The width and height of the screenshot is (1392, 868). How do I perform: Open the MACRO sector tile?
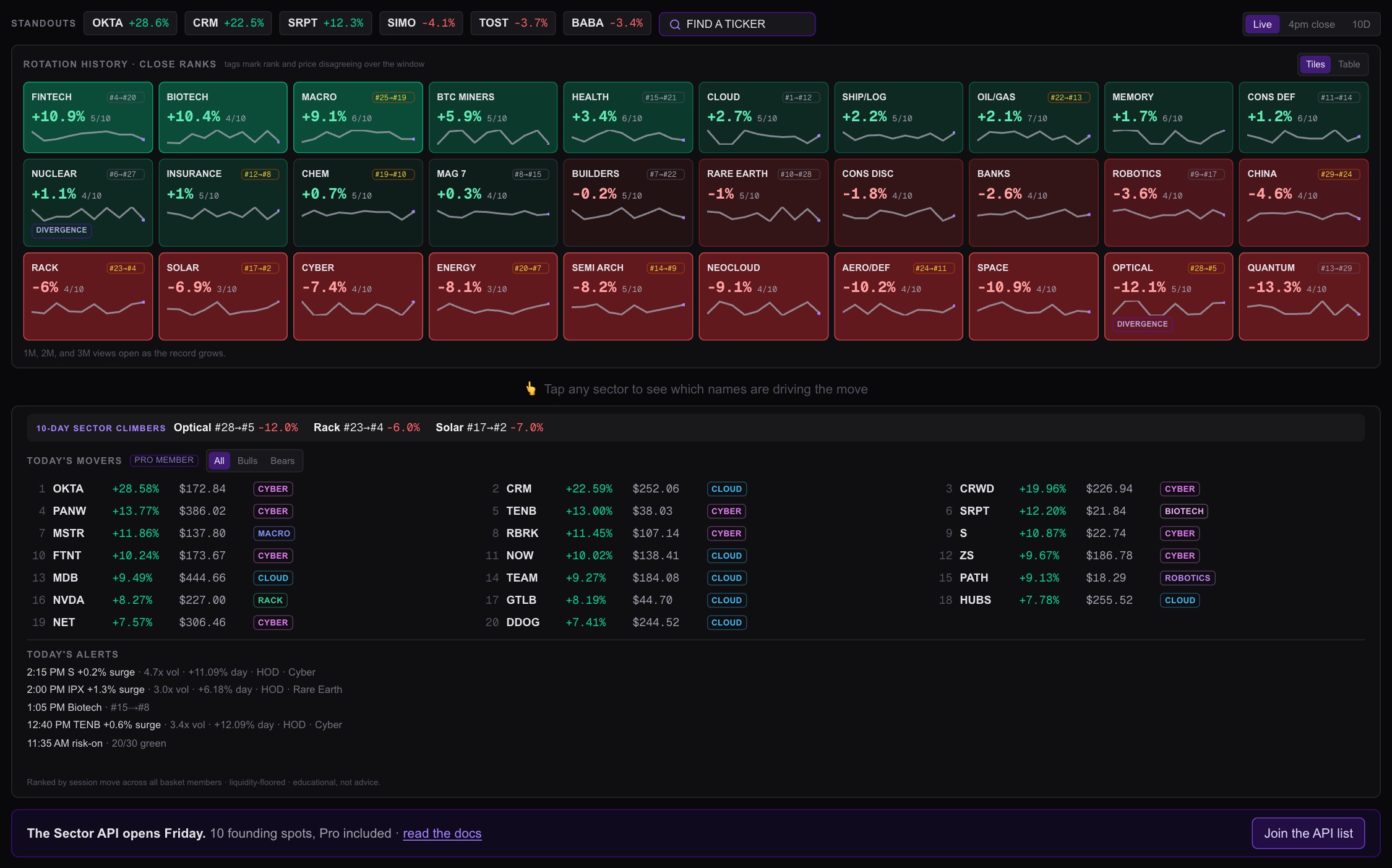click(358, 118)
